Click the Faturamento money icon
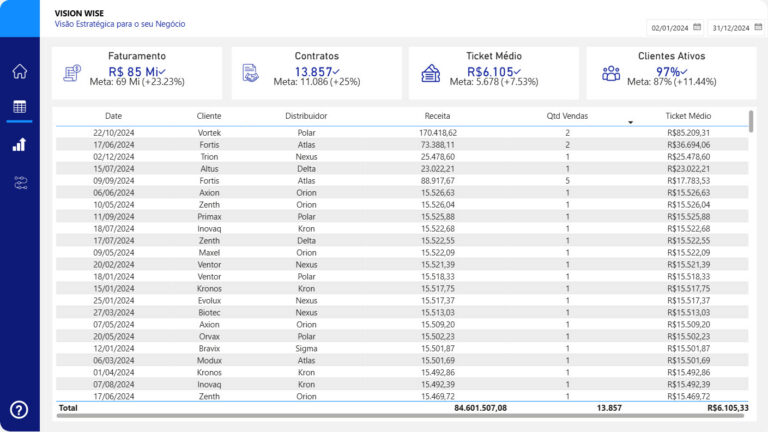Screen dimensions: 768x432 tap(72, 73)
